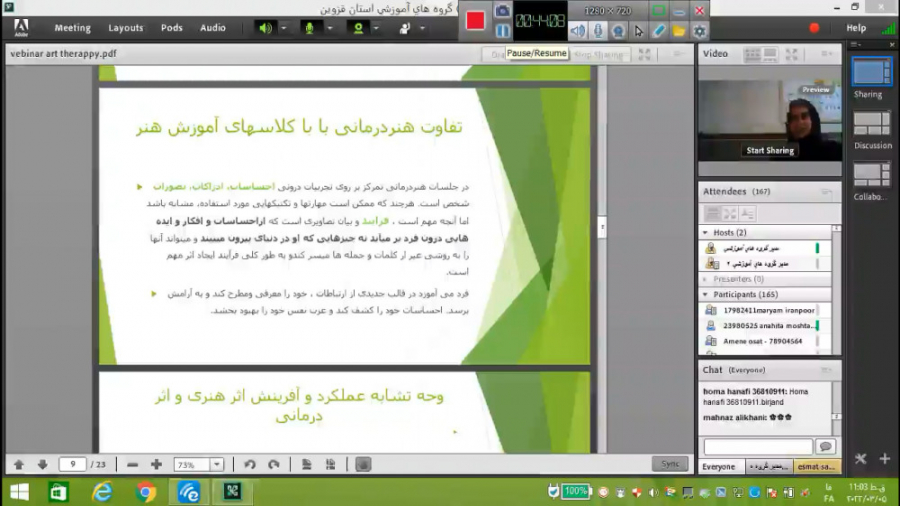Toggle the green microphone button

click(x=309, y=28)
